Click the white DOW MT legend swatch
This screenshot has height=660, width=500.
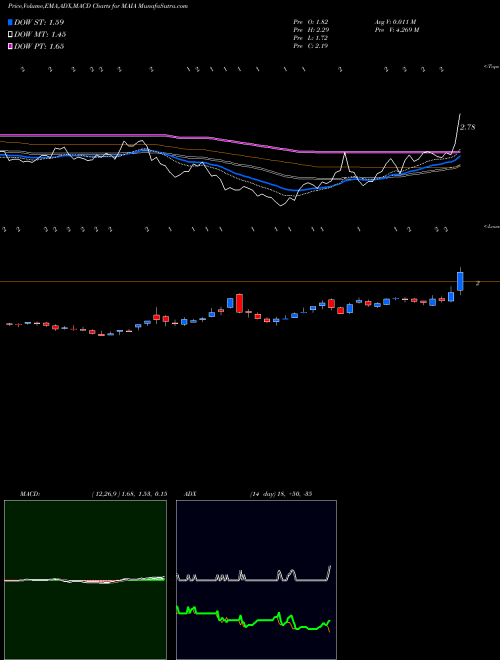[x=10, y=35]
